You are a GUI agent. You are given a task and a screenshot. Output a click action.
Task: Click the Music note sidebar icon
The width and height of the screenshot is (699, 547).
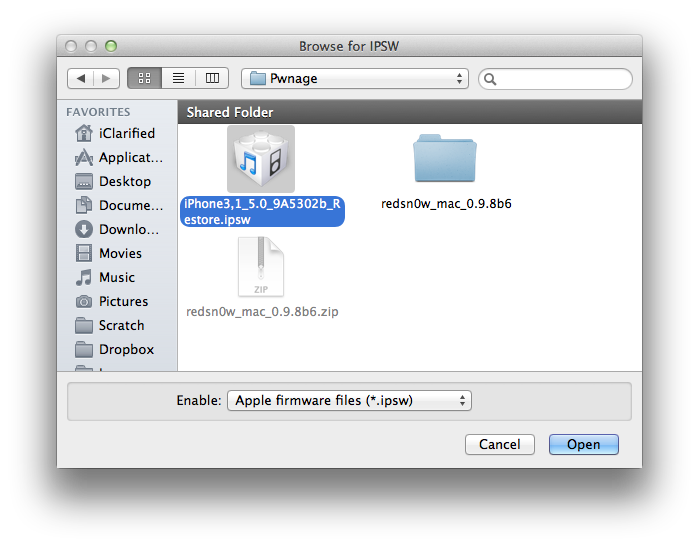[84, 277]
